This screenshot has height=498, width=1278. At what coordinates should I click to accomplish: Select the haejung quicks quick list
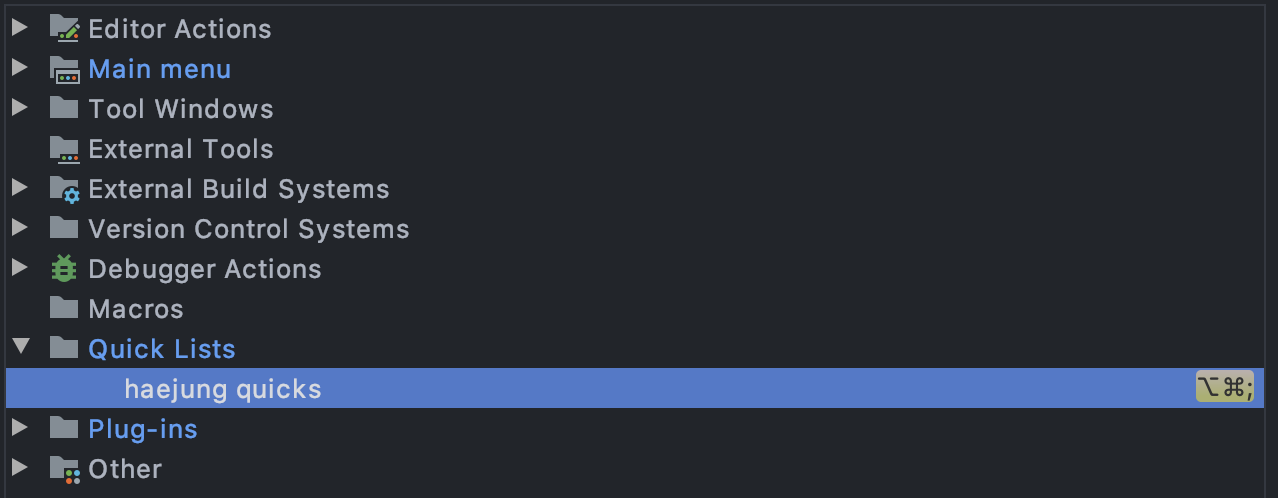[x=223, y=389]
